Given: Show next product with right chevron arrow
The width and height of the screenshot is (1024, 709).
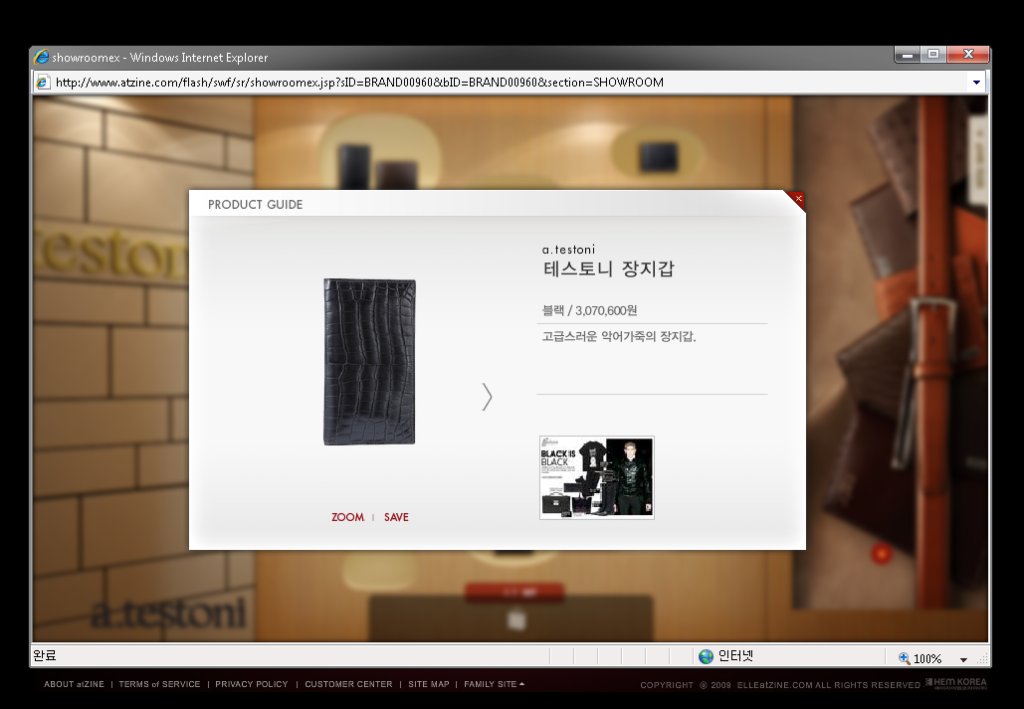Looking at the screenshot, I should click(x=487, y=397).
